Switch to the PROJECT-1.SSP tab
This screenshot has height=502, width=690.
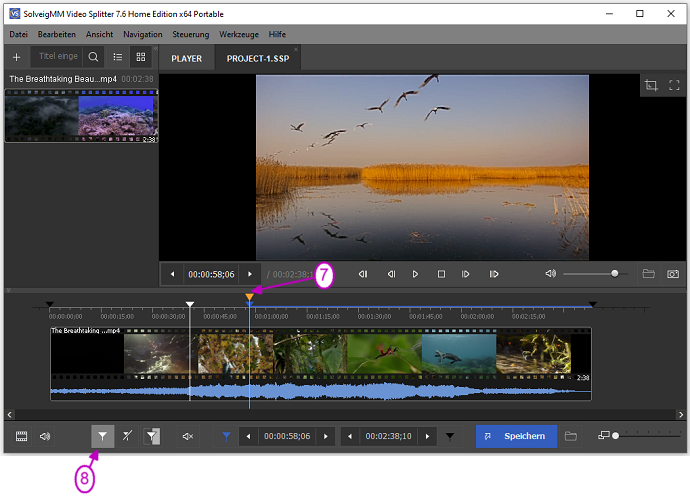click(x=258, y=59)
